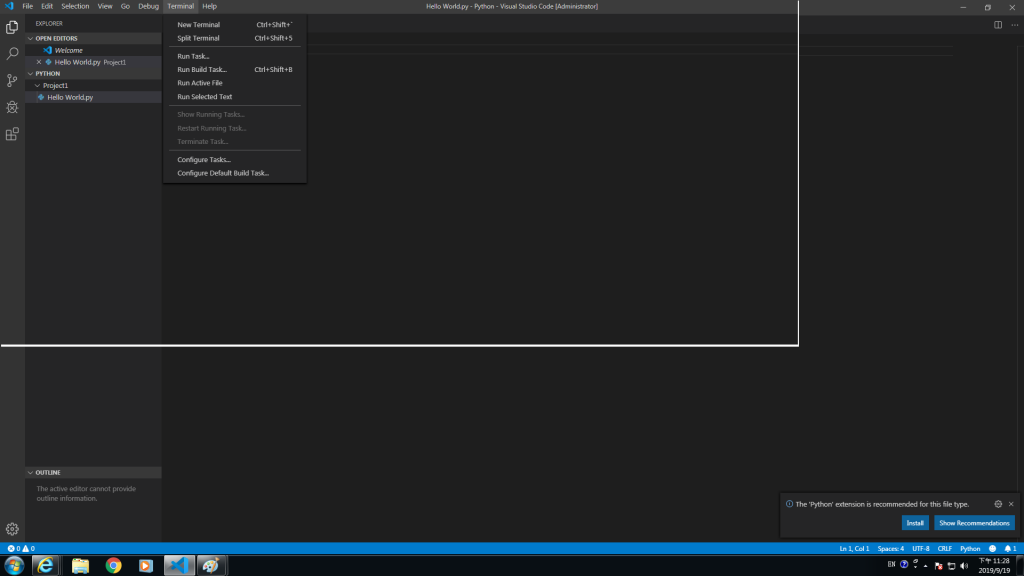Open the Search view in activity bar
Viewport: 1024px width, 576px height.
12,54
